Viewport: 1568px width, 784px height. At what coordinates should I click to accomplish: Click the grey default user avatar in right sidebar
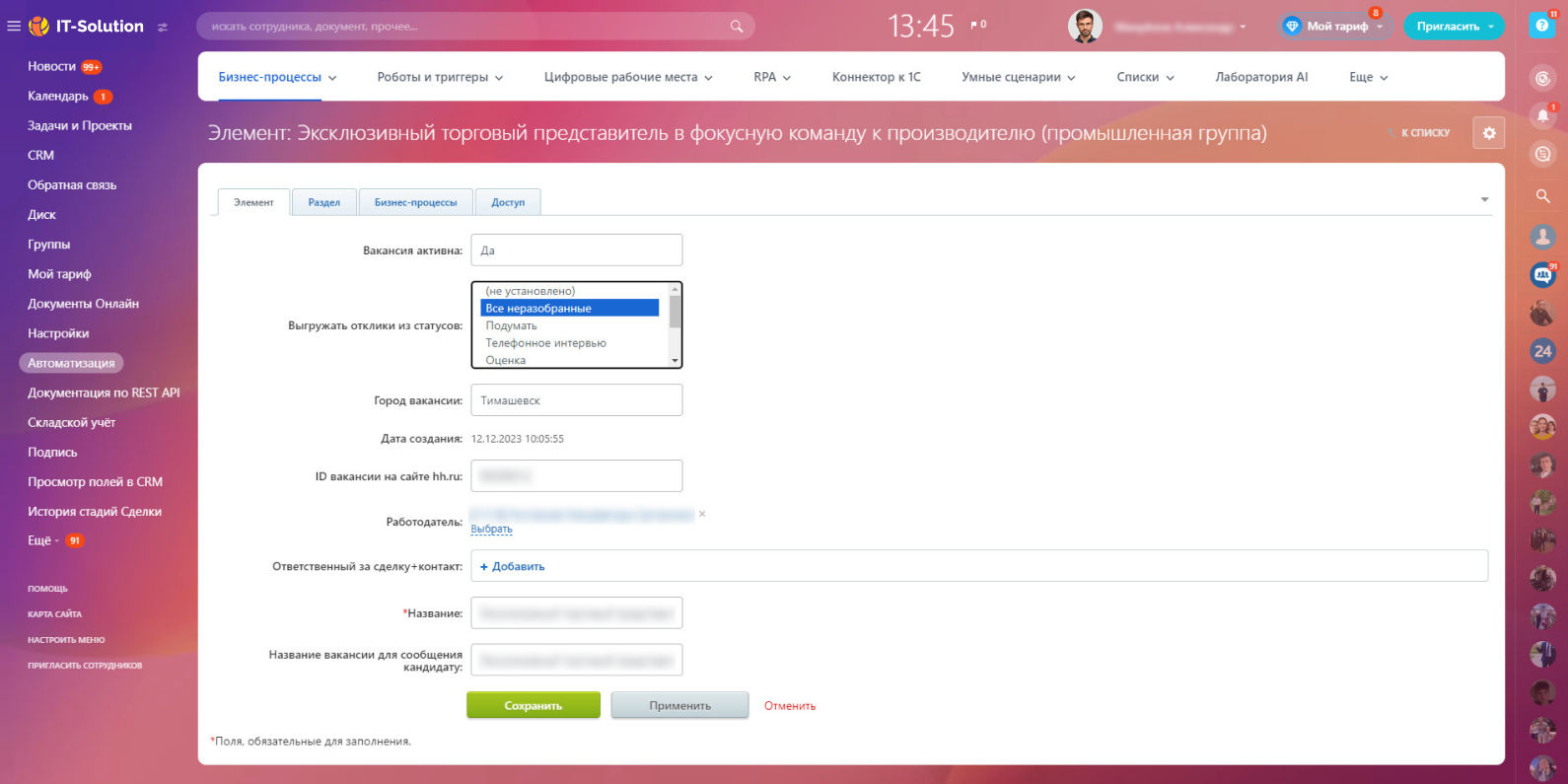pyautogui.click(x=1543, y=236)
